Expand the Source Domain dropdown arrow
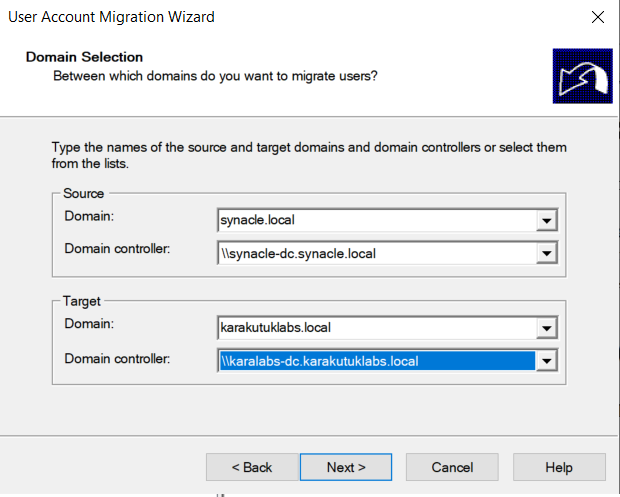Viewport: 620px width, 497px height. (547, 221)
